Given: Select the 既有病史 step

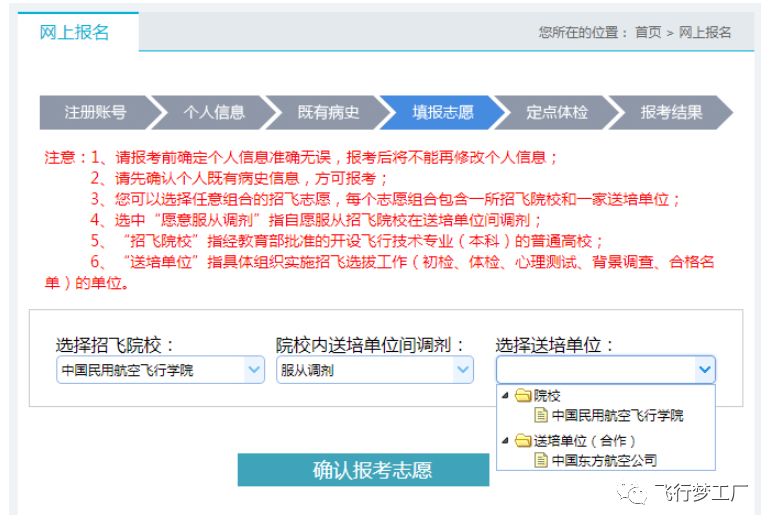Looking at the screenshot, I should [x=328, y=112].
